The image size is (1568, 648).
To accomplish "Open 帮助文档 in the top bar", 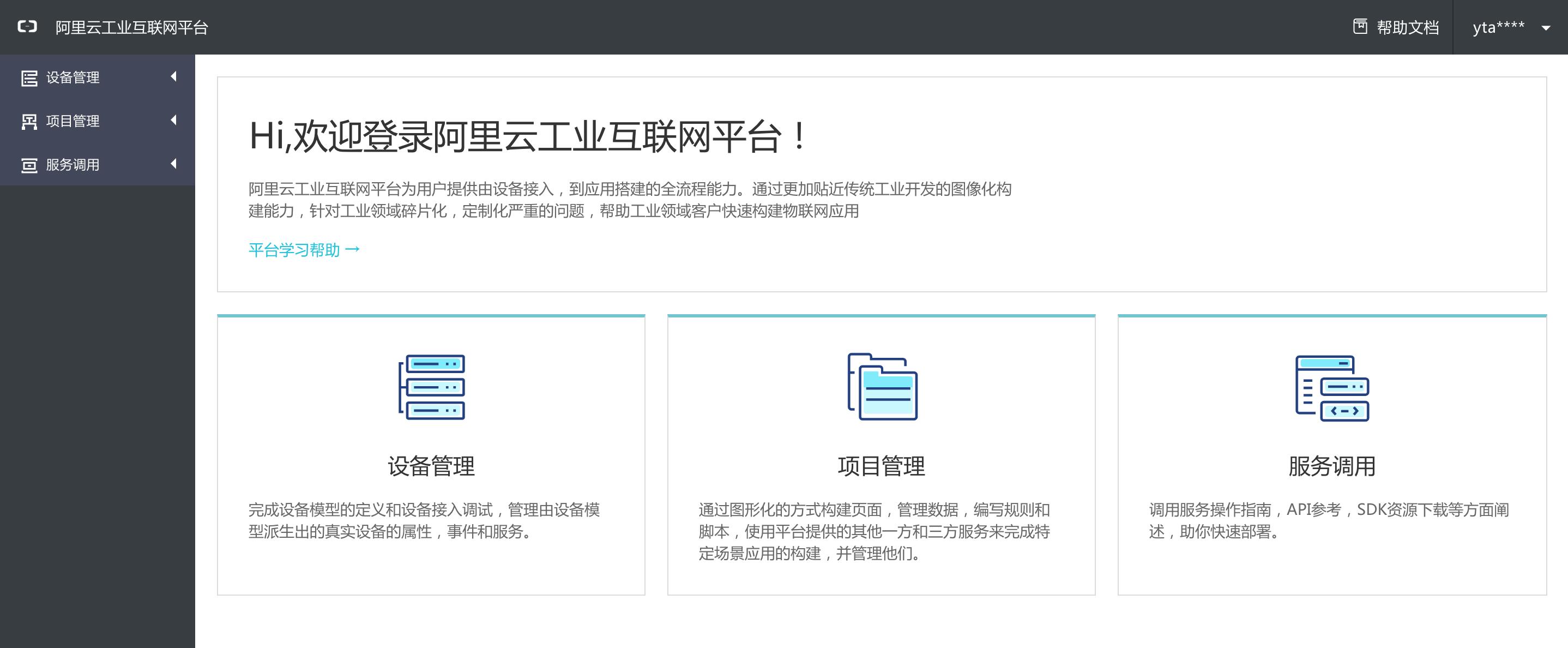I will pos(1407,27).
